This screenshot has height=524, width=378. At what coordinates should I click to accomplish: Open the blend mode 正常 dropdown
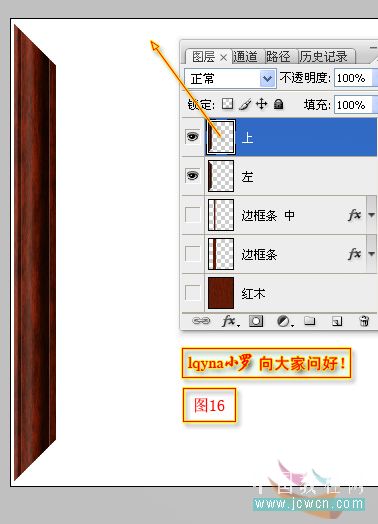(x=230, y=79)
